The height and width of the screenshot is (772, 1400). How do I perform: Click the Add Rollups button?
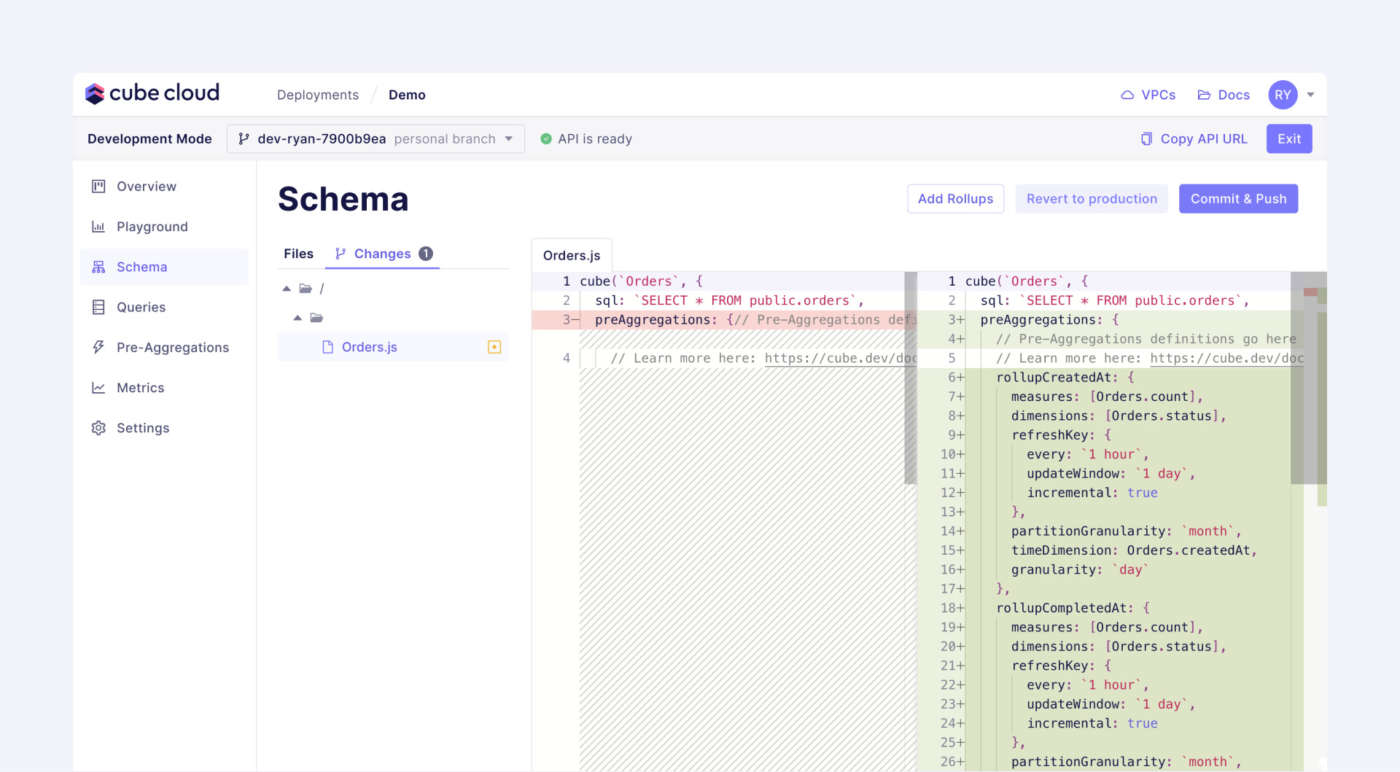coord(955,199)
